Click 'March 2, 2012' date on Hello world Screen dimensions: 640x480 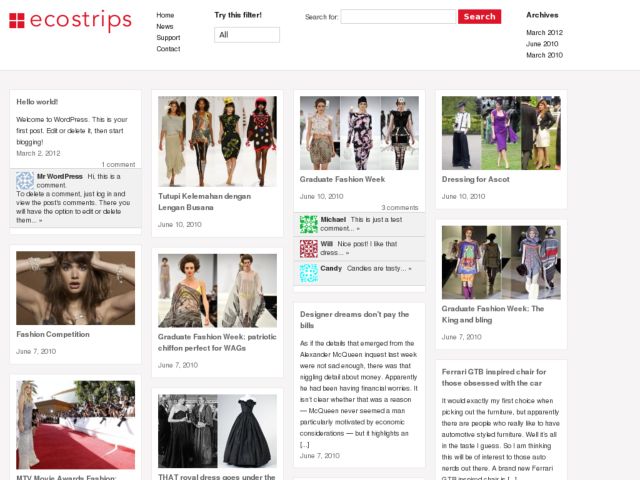tap(38, 153)
